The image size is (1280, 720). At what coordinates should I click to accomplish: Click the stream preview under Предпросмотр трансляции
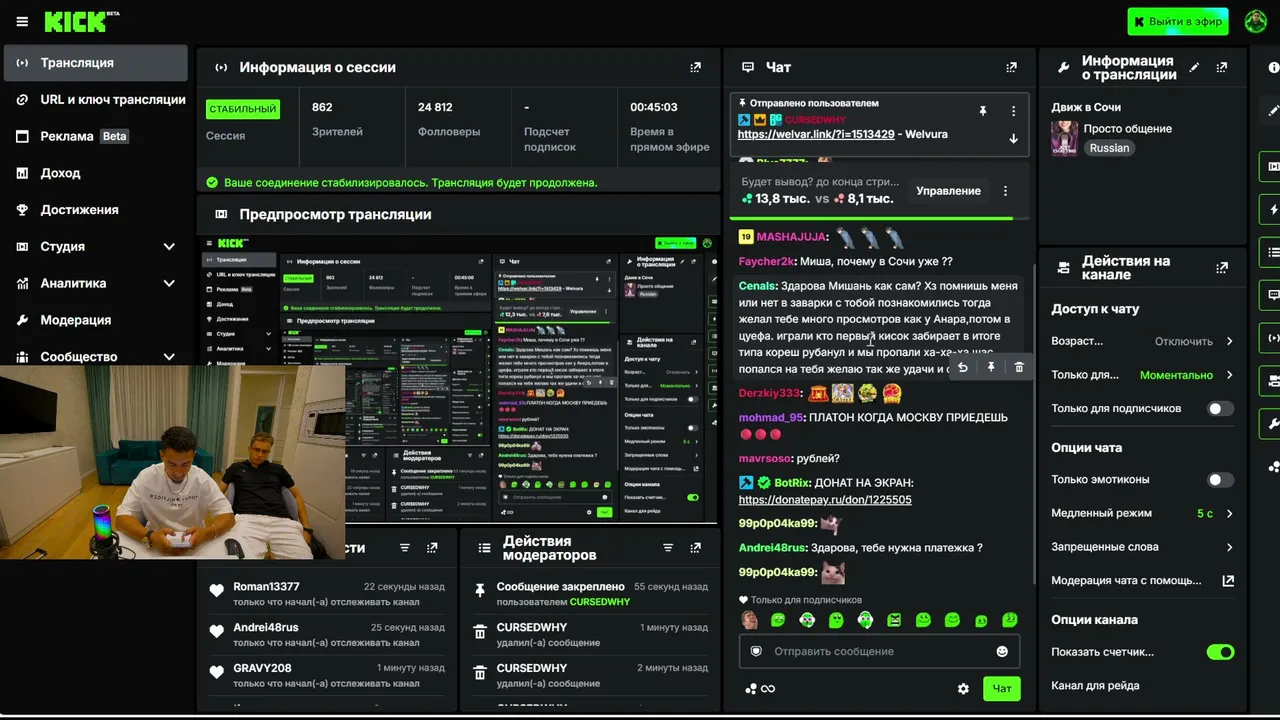458,380
